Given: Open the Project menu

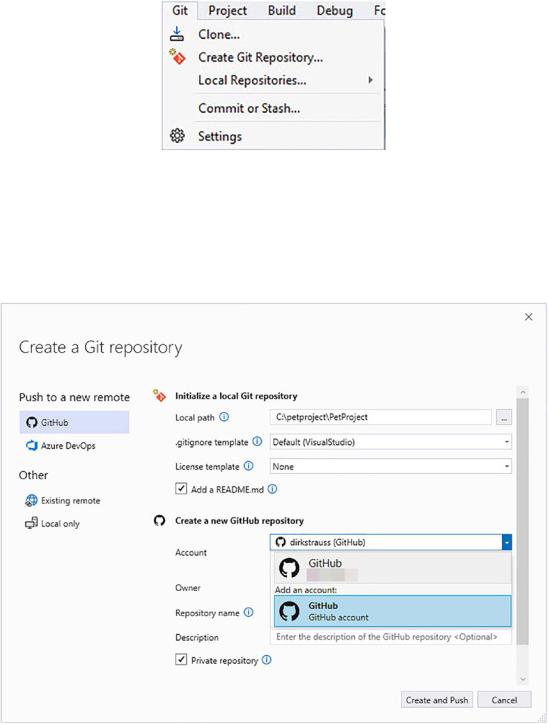Looking at the screenshot, I should [x=227, y=10].
